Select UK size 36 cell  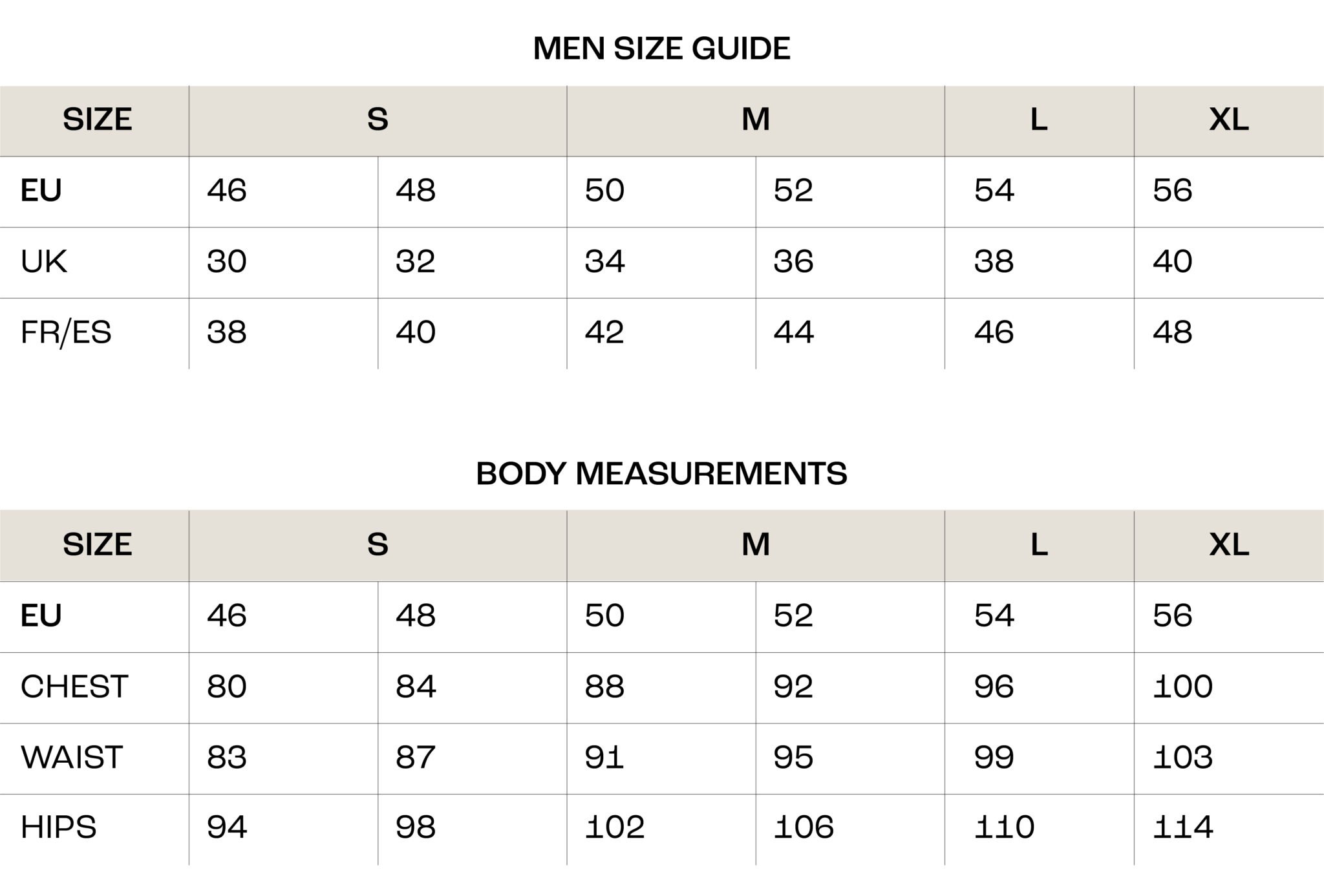793,262
